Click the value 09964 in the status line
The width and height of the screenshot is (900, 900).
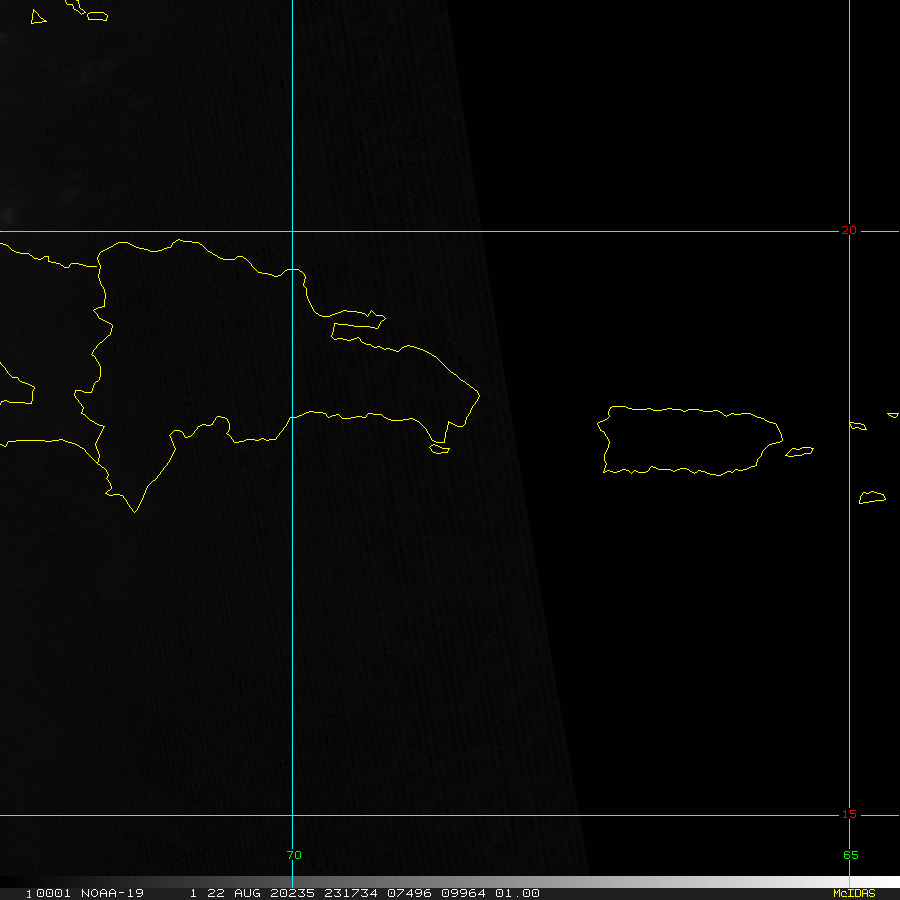463,893
